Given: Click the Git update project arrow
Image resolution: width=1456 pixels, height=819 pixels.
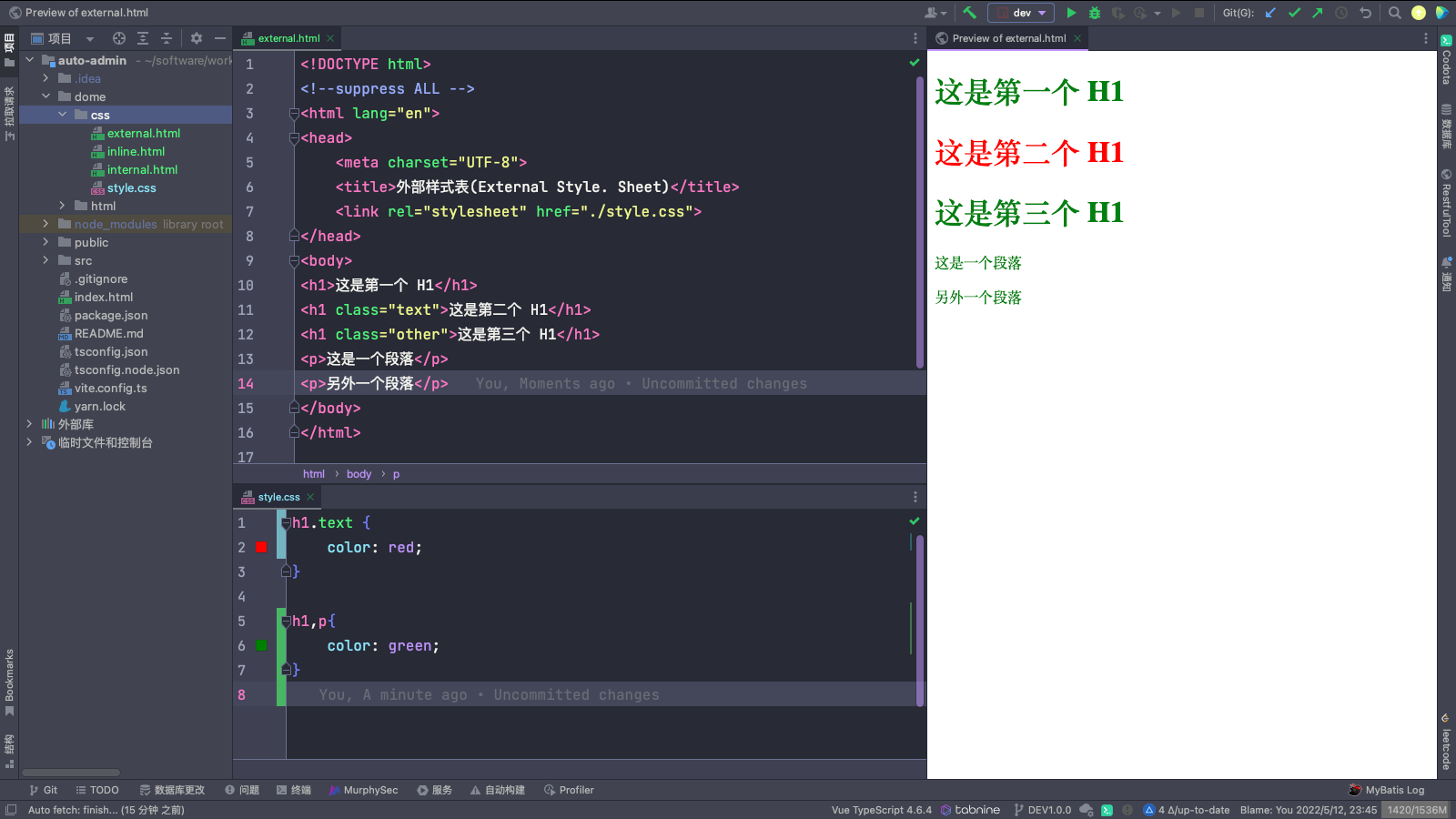Looking at the screenshot, I should (x=1270, y=13).
